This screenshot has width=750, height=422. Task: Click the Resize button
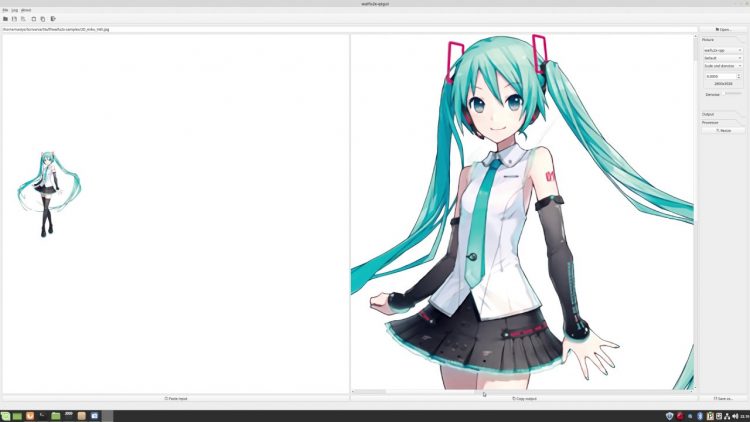(x=723, y=131)
